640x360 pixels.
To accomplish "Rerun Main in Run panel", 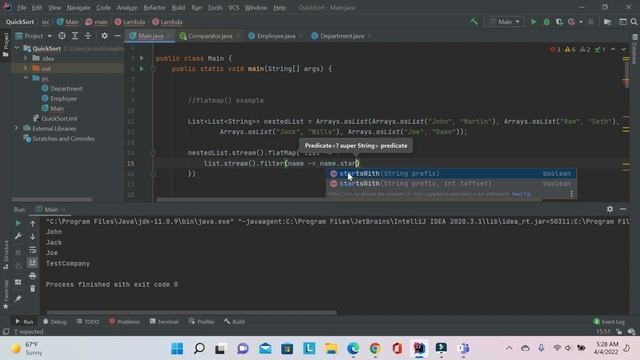I will tap(18, 223).
